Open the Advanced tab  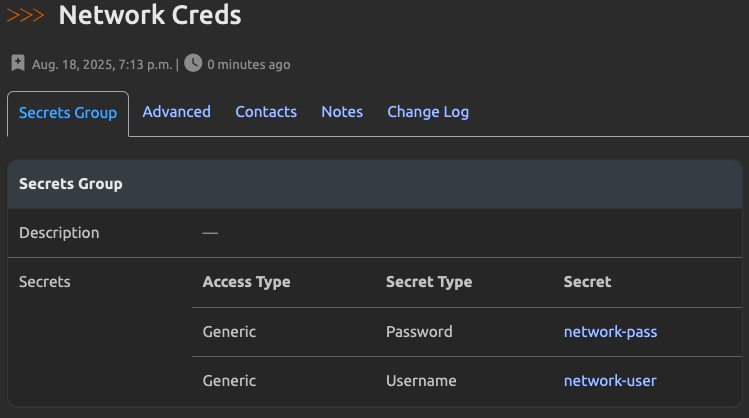176,112
